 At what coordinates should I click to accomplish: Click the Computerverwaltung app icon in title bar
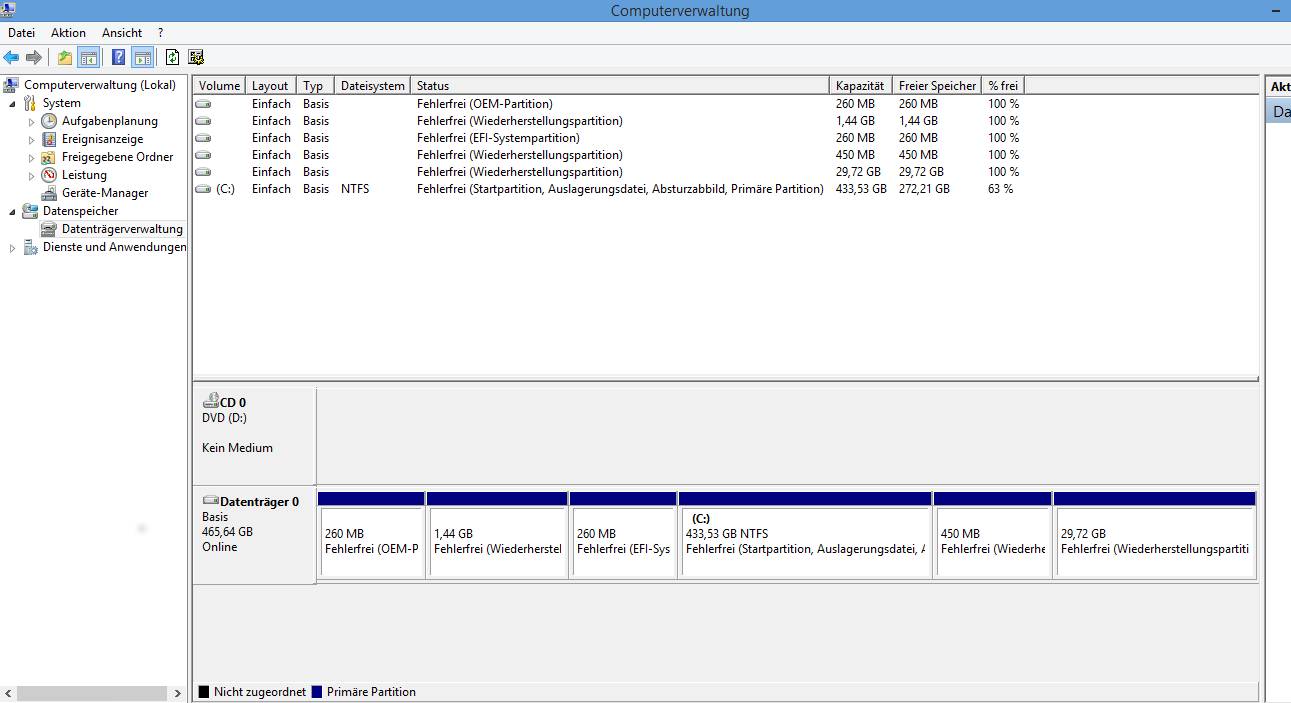click(x=9, y=10)
